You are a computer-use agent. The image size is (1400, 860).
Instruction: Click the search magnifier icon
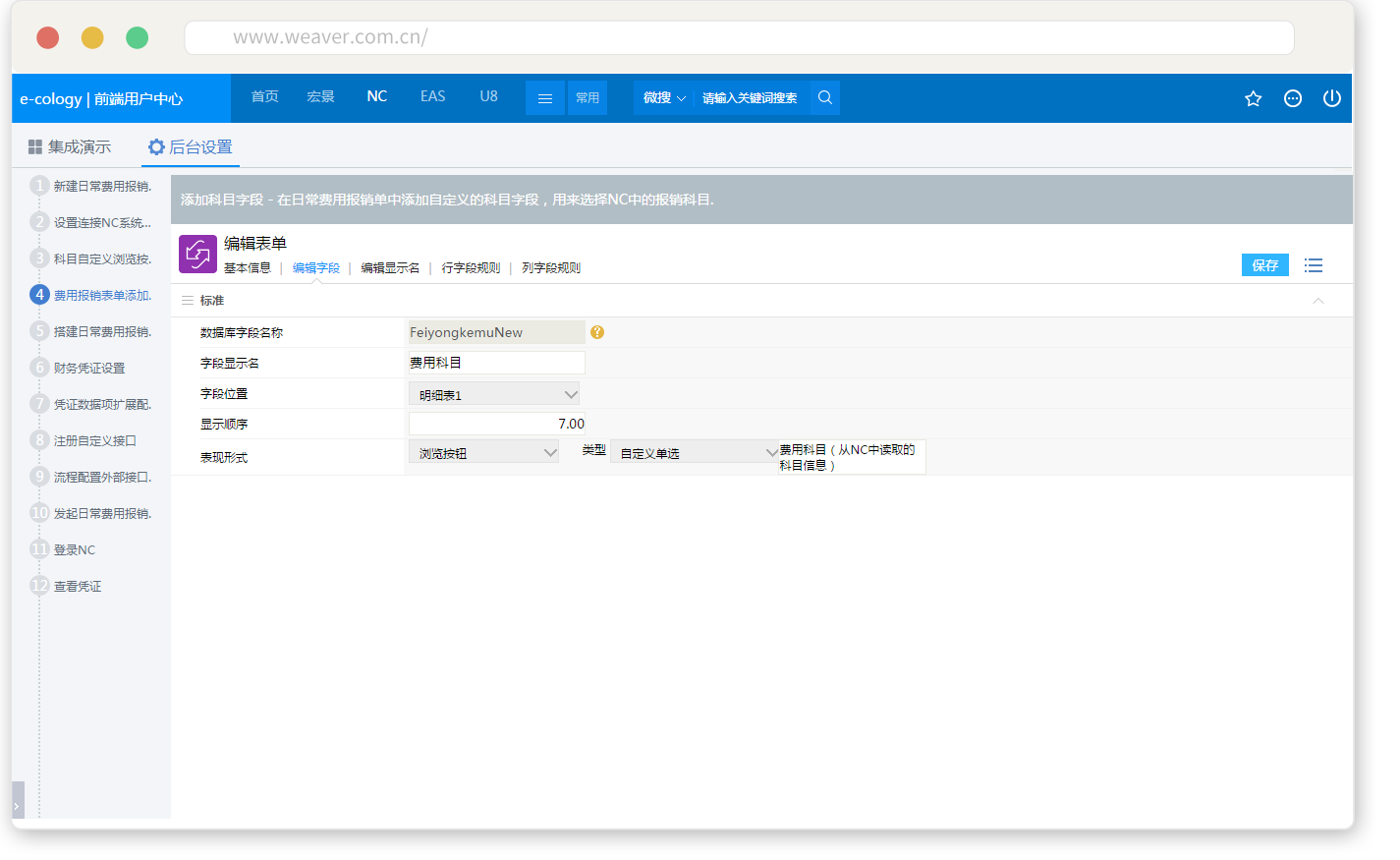click(x=825, y=97)
